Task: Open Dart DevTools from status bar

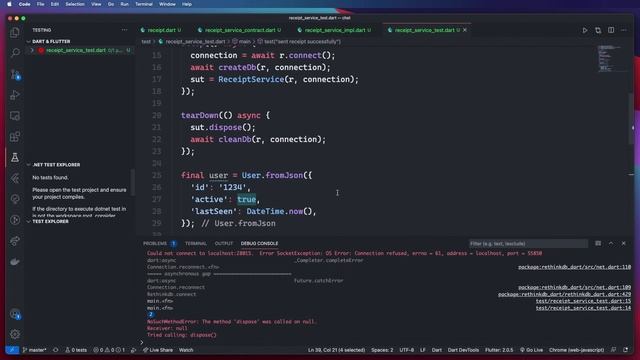Action: click(x=463, y=350)
